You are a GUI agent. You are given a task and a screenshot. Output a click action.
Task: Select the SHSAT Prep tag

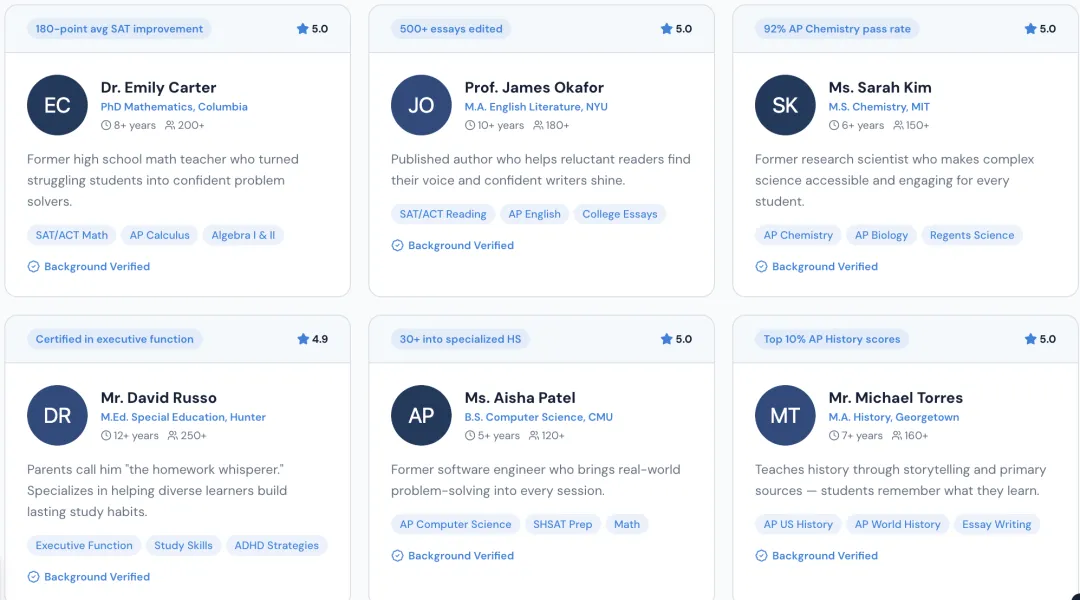coord(563,524)
